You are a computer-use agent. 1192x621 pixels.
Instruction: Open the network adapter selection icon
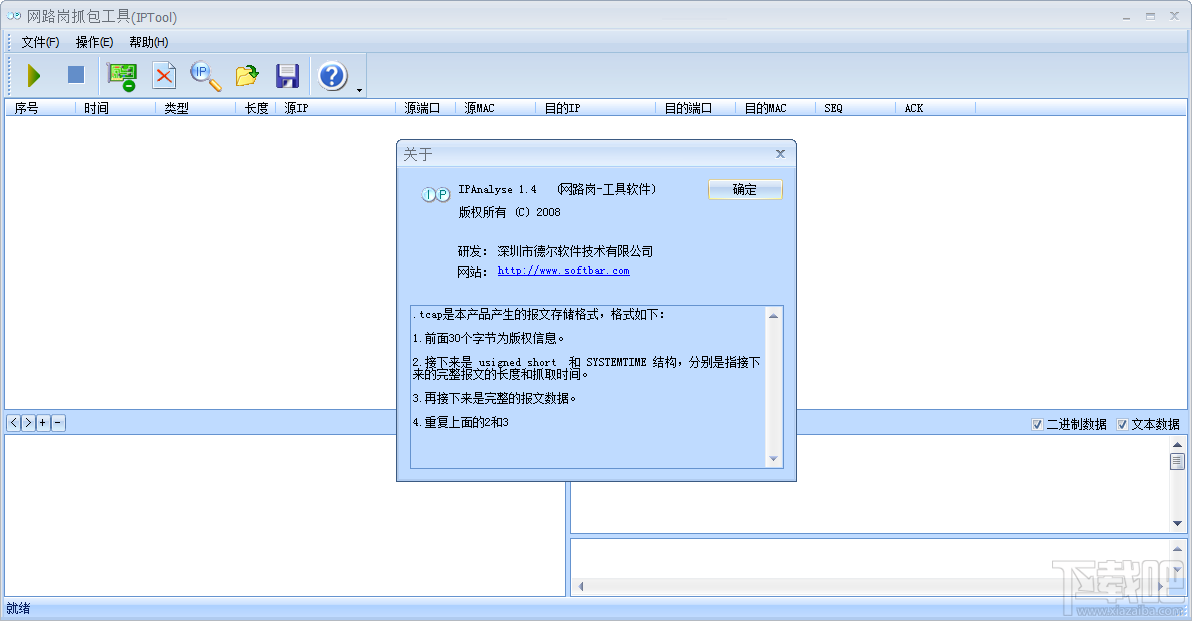[x=122, y=76]
